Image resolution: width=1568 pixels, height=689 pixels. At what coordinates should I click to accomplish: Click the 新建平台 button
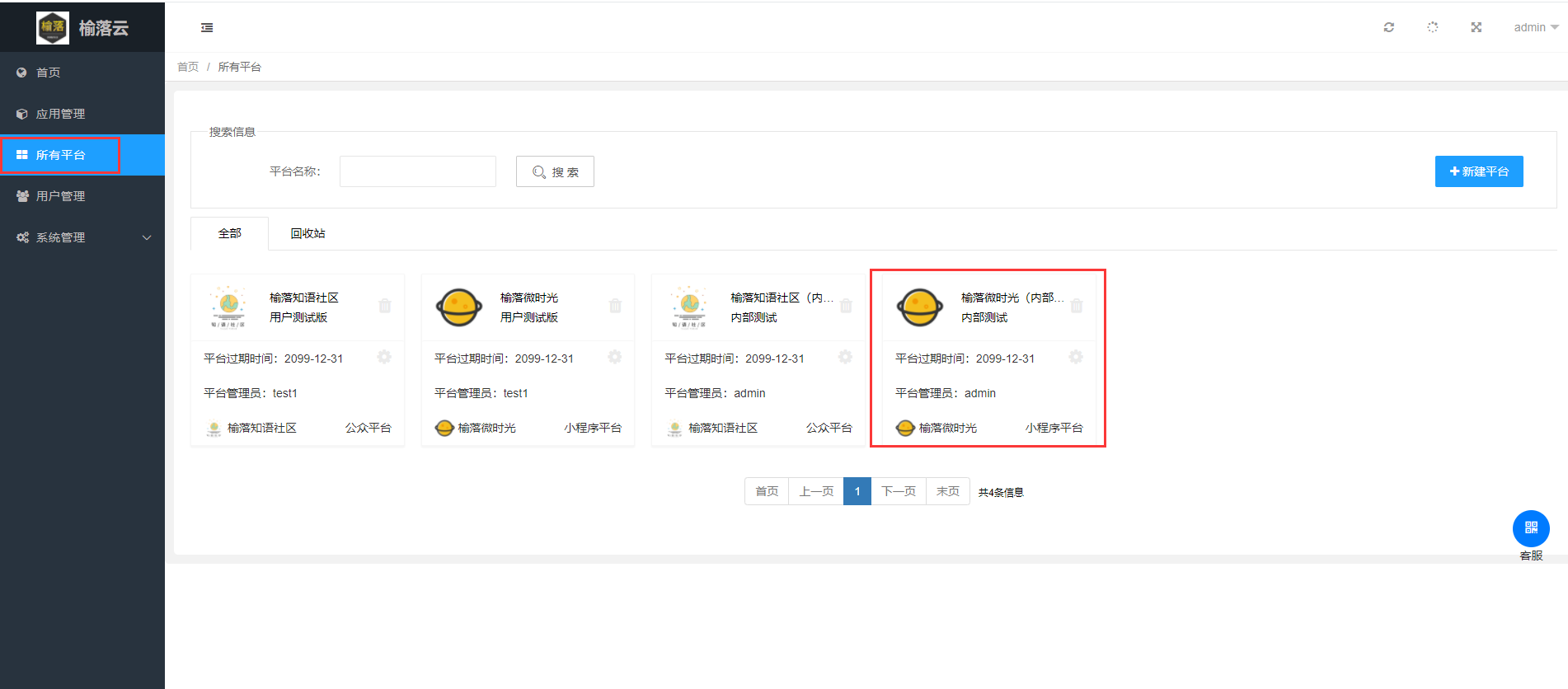(x=1479, y=171)
